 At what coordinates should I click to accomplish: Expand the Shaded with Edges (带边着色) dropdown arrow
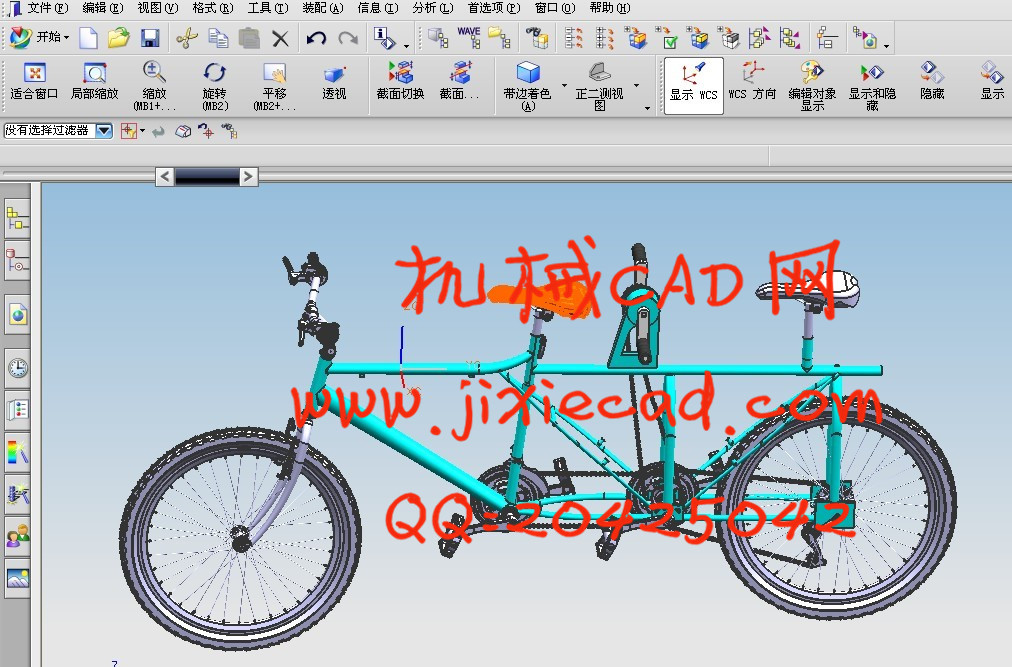pos(564,86)
